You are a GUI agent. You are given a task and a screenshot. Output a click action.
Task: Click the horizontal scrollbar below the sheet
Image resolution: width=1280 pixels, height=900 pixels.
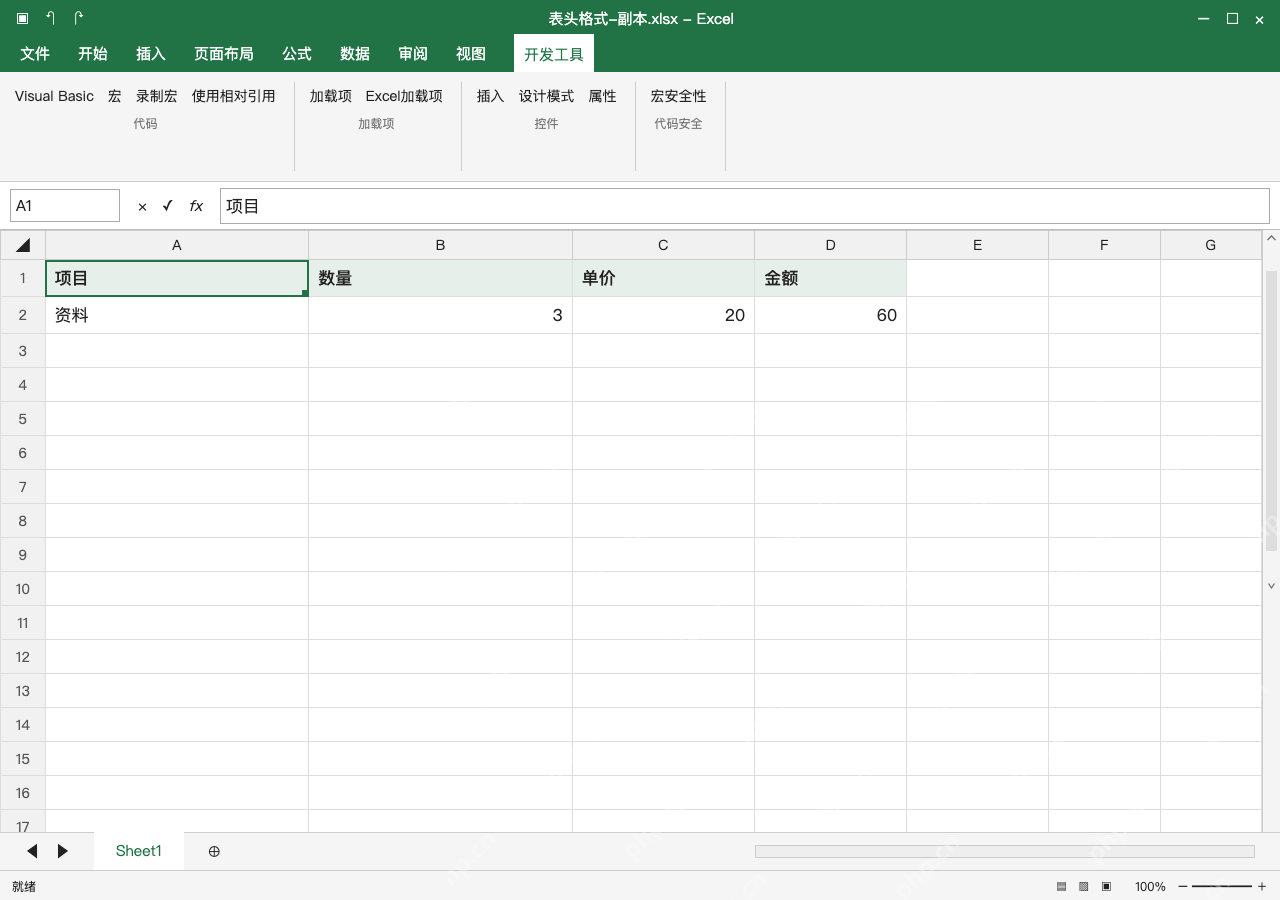coord(1004,851)
